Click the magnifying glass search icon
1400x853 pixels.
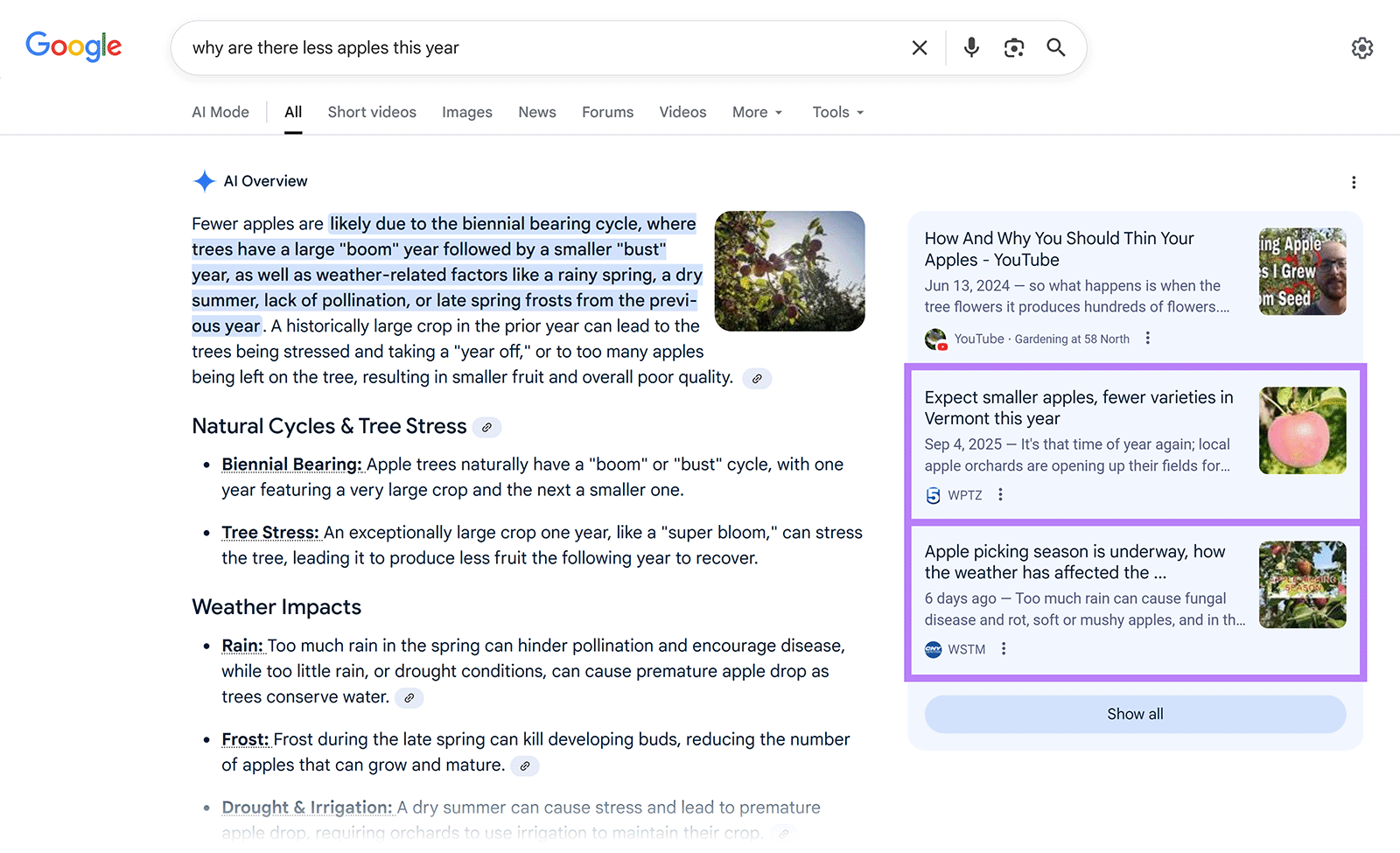point(1056,48)
